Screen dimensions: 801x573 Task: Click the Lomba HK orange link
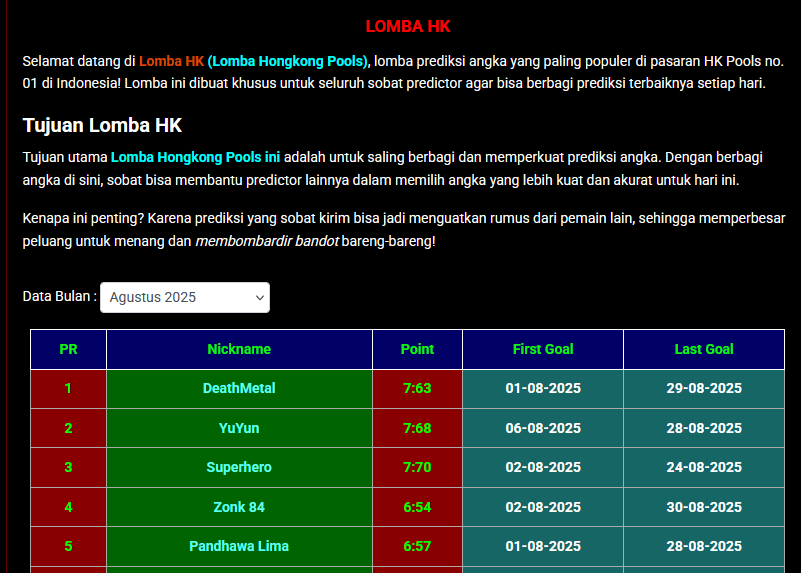[172, 61]
